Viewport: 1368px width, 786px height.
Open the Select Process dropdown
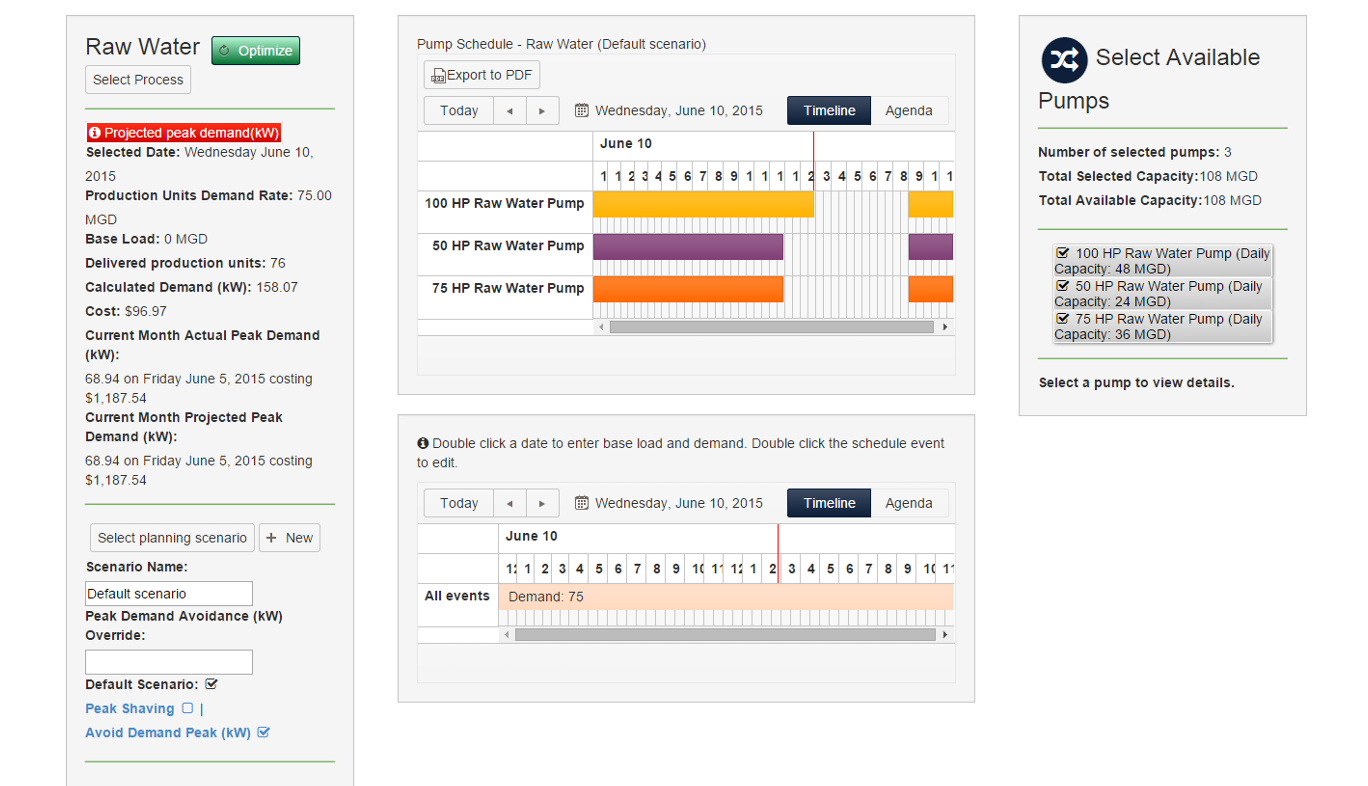[x=138, y=80]
